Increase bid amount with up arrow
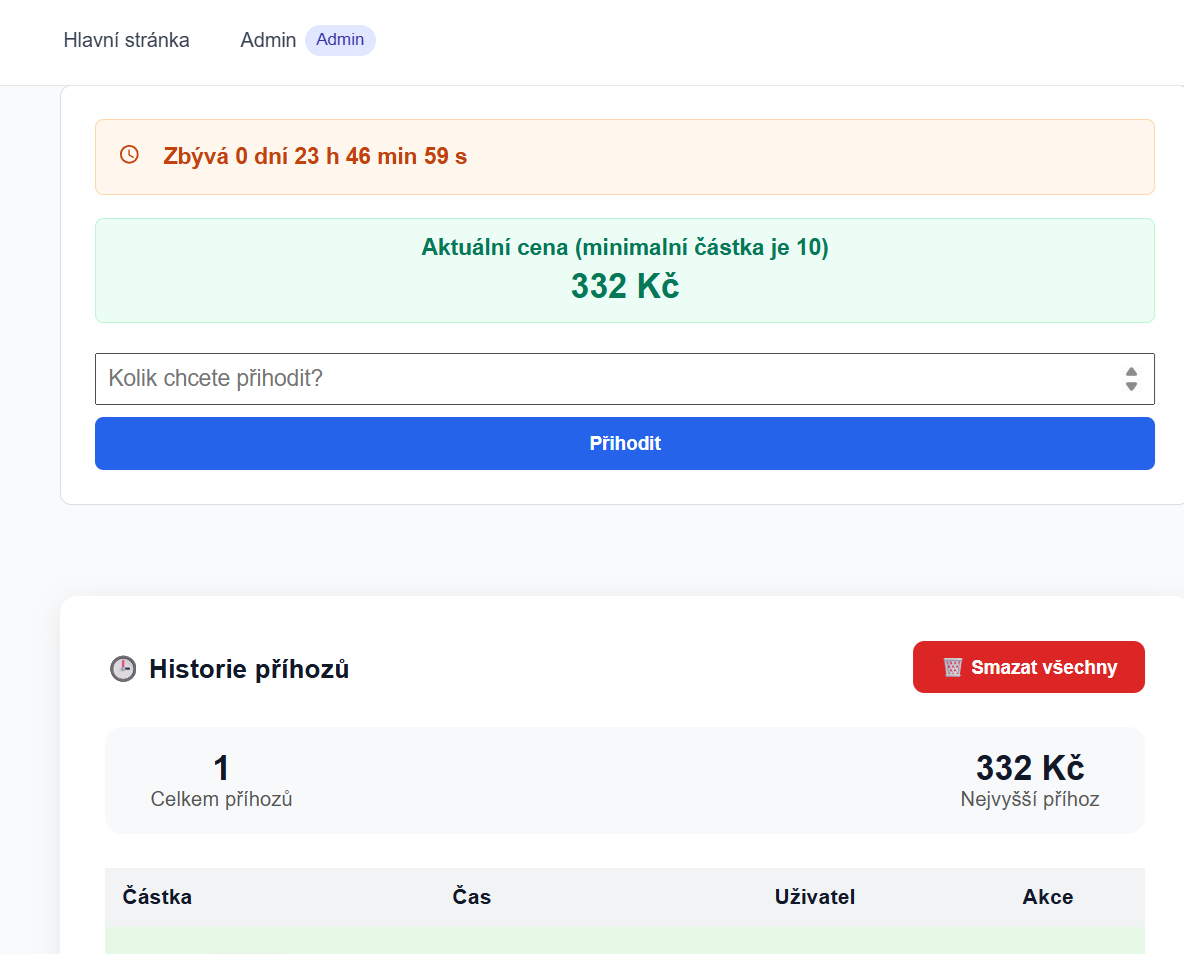 coord(1131,372)
